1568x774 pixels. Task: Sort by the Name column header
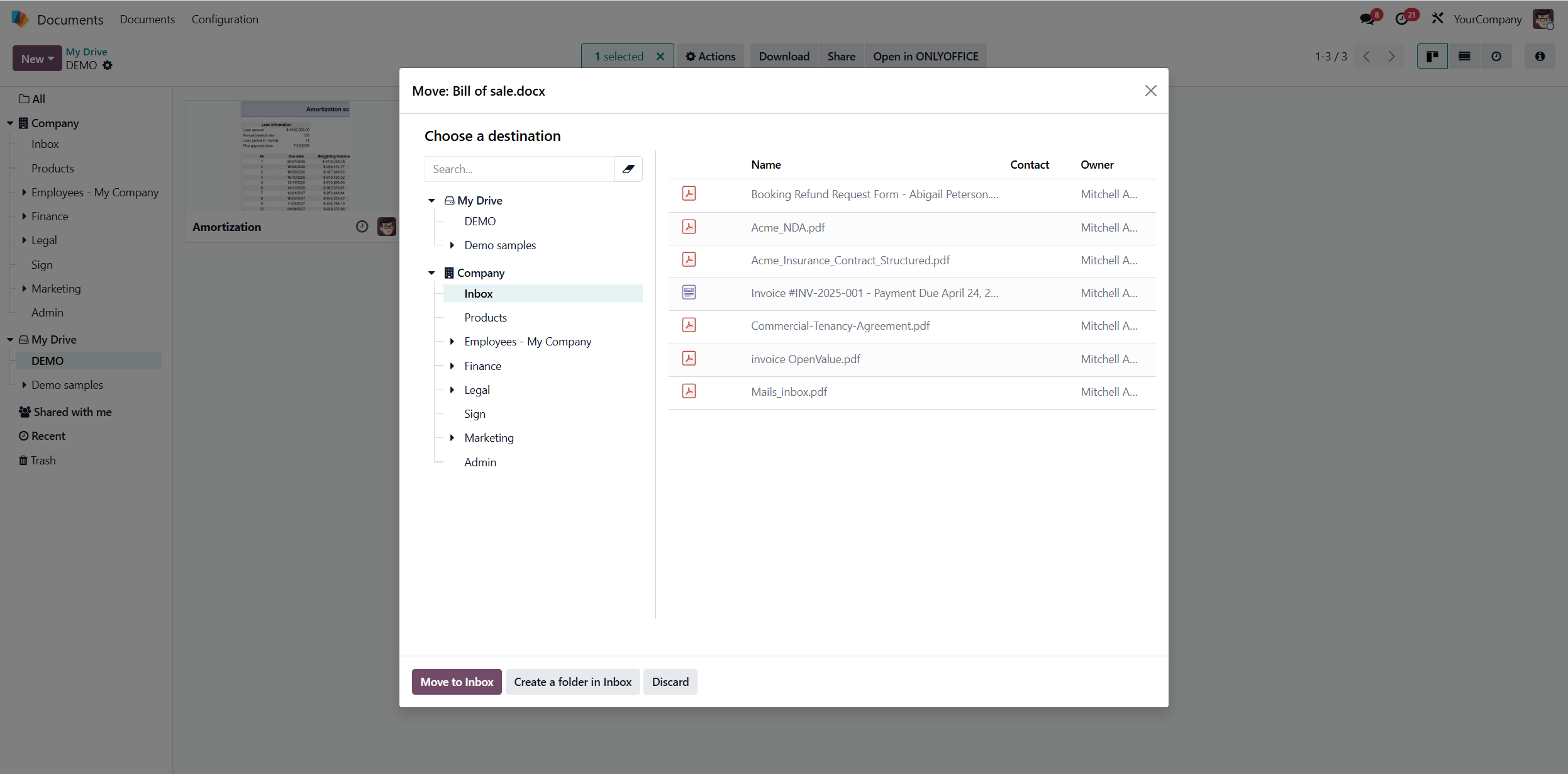[765, 164]
